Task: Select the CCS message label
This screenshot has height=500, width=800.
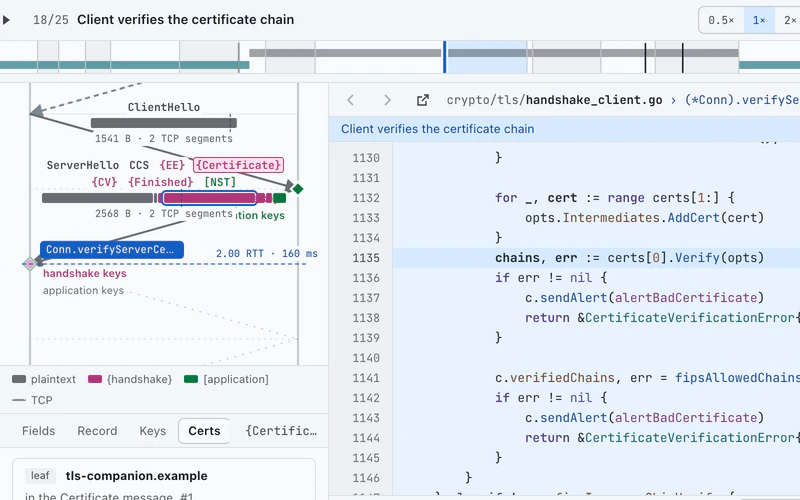Action: (139, 165)
